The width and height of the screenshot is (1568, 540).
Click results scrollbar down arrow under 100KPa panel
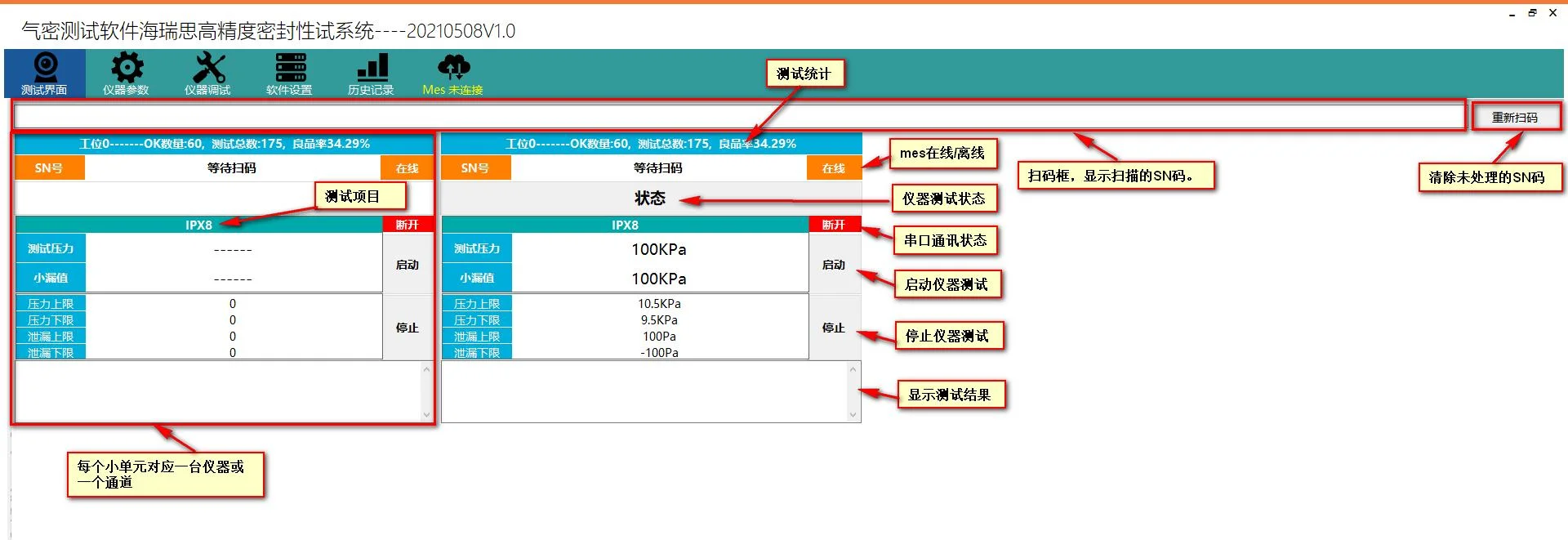853,415
